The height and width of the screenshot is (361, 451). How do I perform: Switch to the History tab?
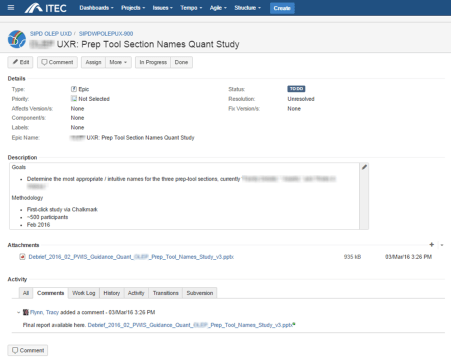click(112, 293)
